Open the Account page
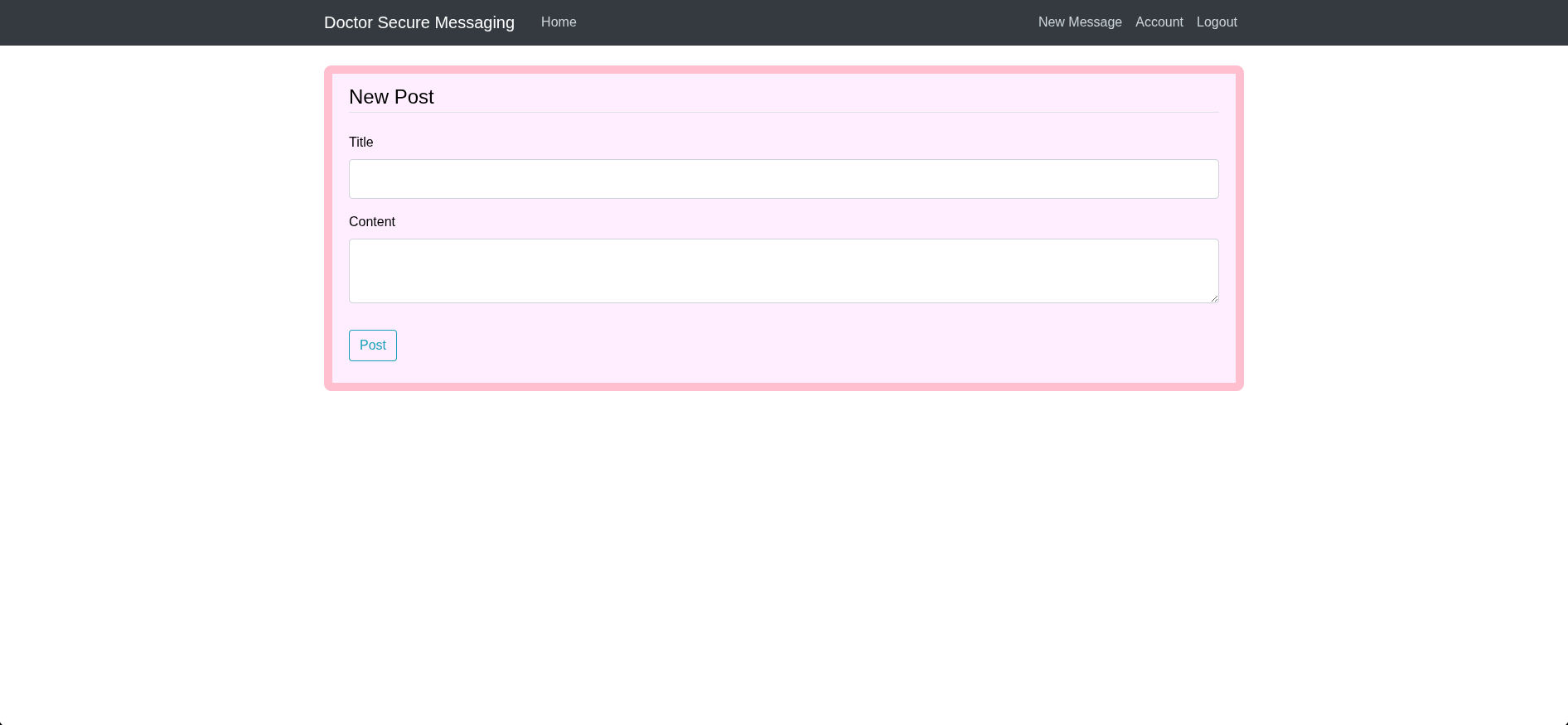This screenshot has width=1568, height=725. [x=1159, y=22]
